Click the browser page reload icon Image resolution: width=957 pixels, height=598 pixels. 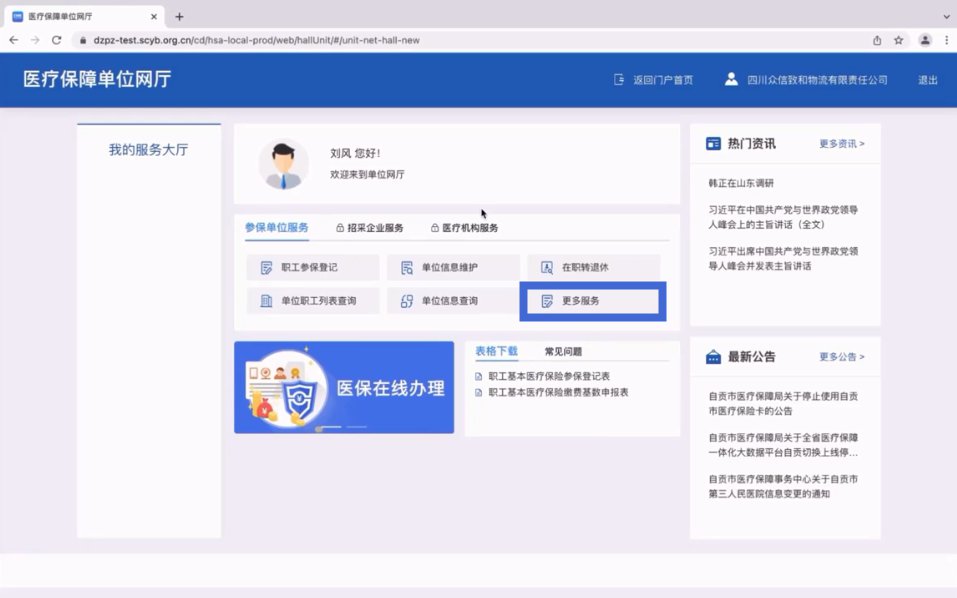point(57,40)
